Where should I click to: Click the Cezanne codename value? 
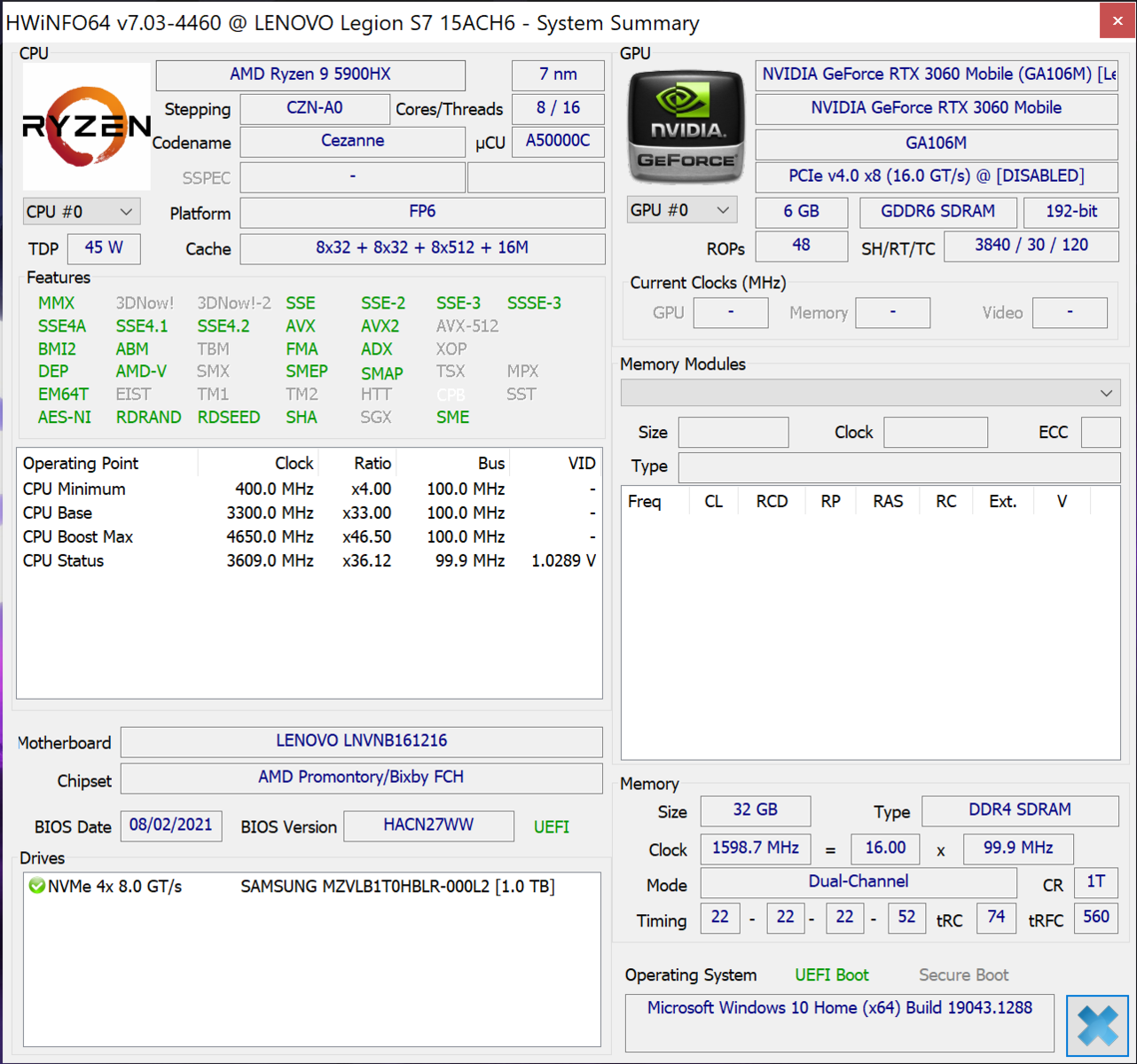[x=353, y=141]
